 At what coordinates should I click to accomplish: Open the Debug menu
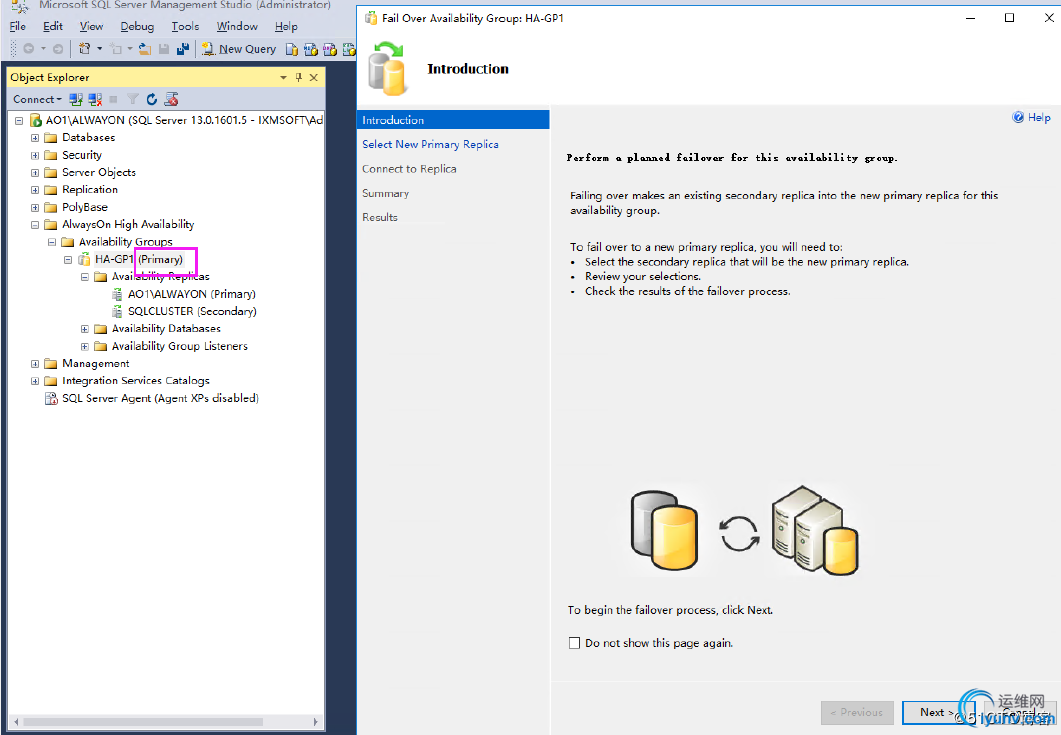click(137, 26)
